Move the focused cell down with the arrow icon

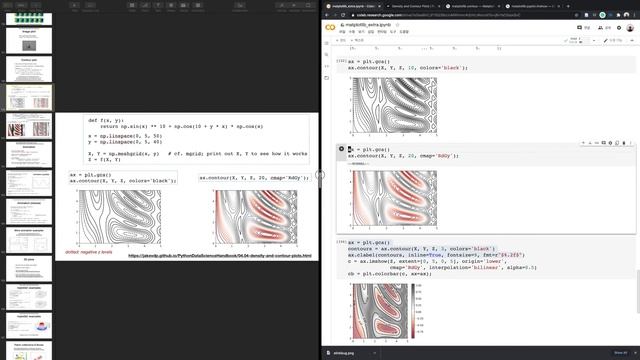pos(590,143)
